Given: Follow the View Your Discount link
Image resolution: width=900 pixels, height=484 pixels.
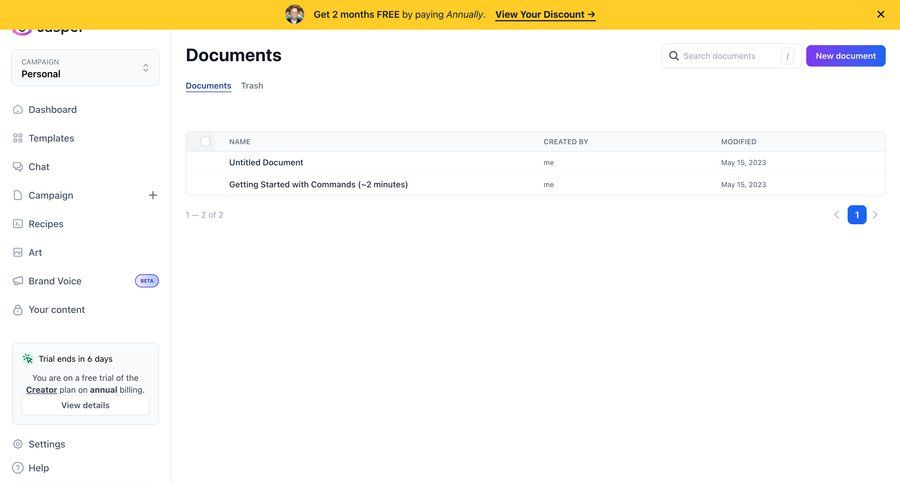Looking at the screenshot, I should (545, 14).
